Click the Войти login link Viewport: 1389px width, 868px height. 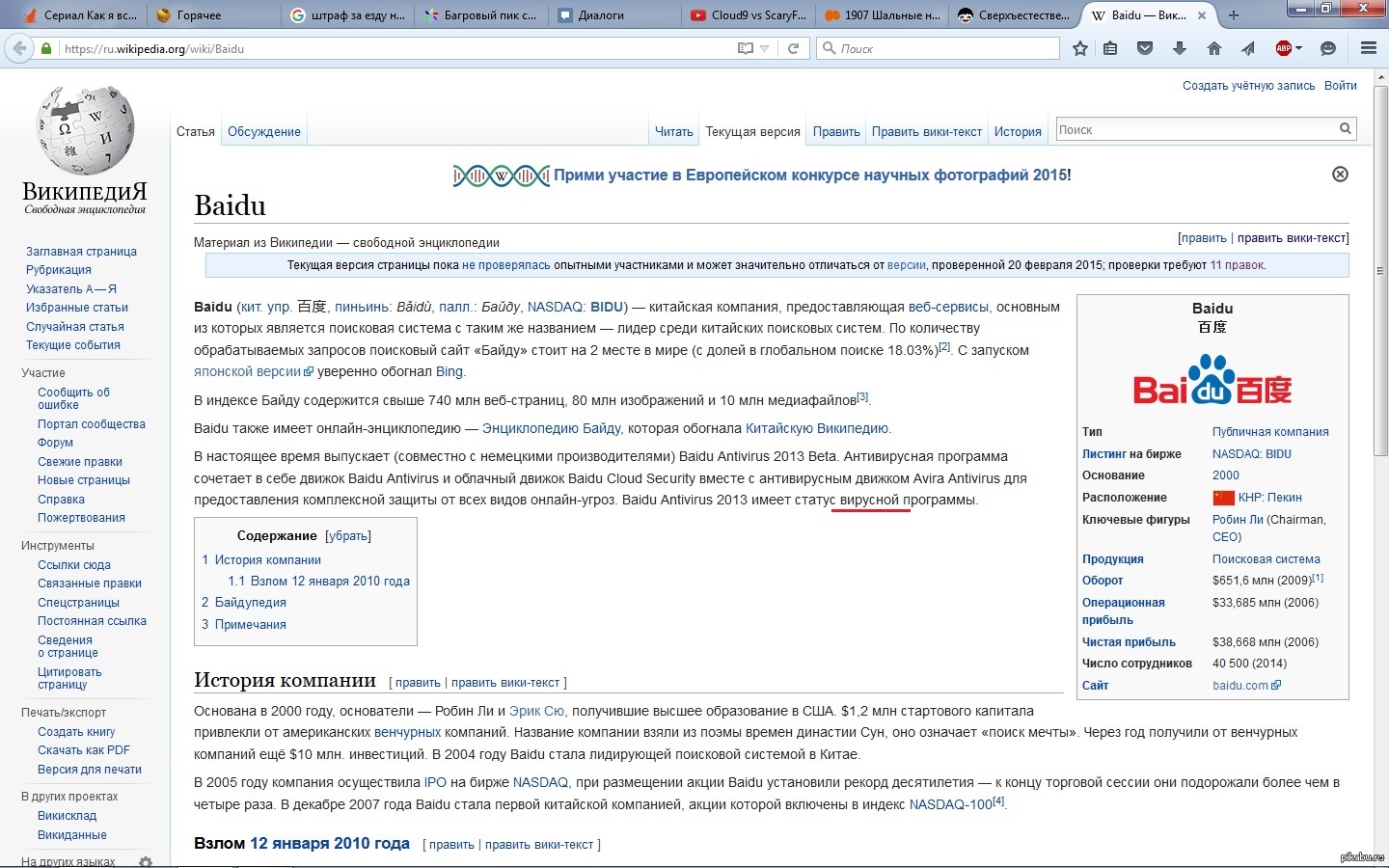pyautogui.click(x=1341, y=86)
